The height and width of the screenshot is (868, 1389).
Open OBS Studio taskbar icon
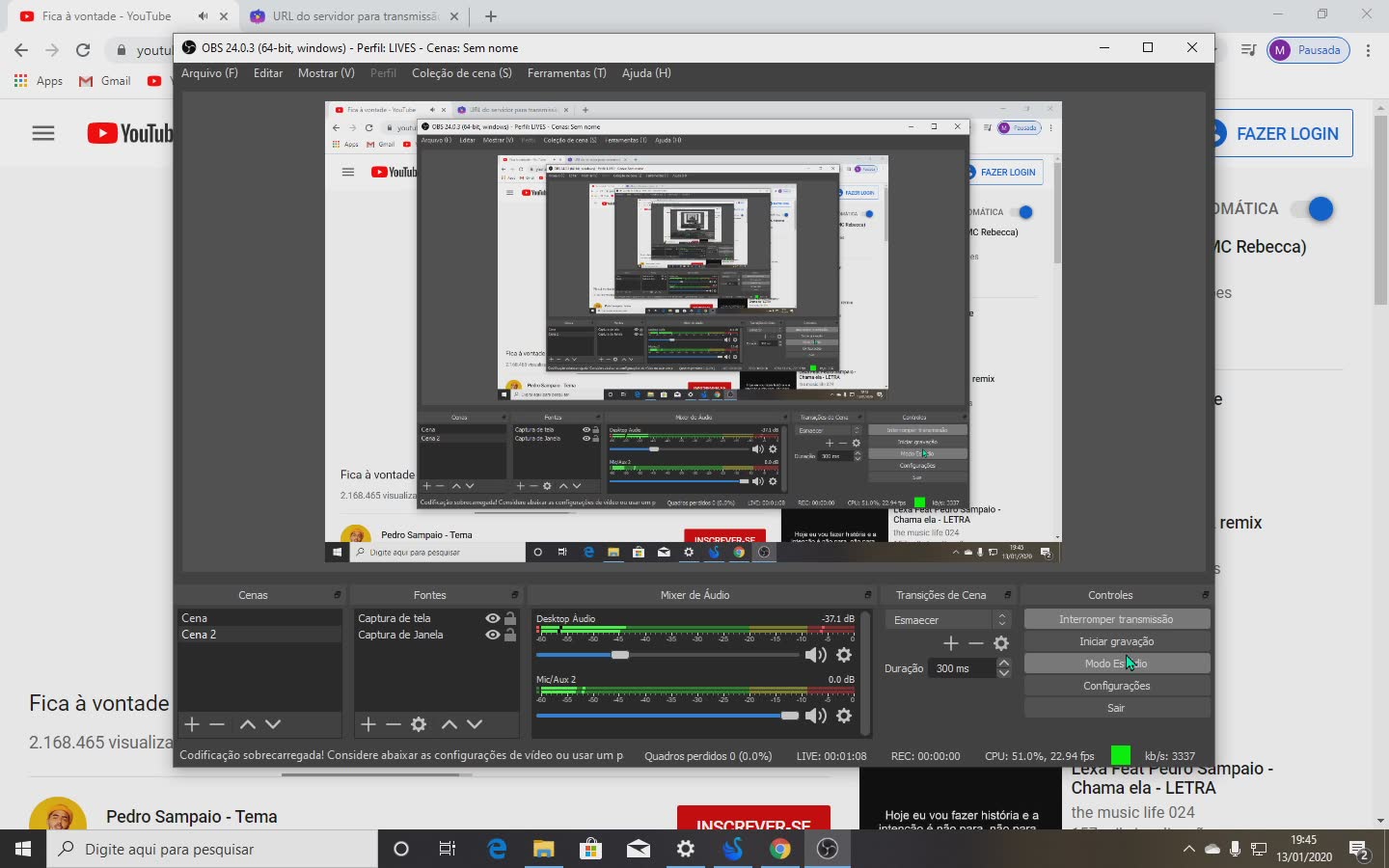[x=827, y=849]
